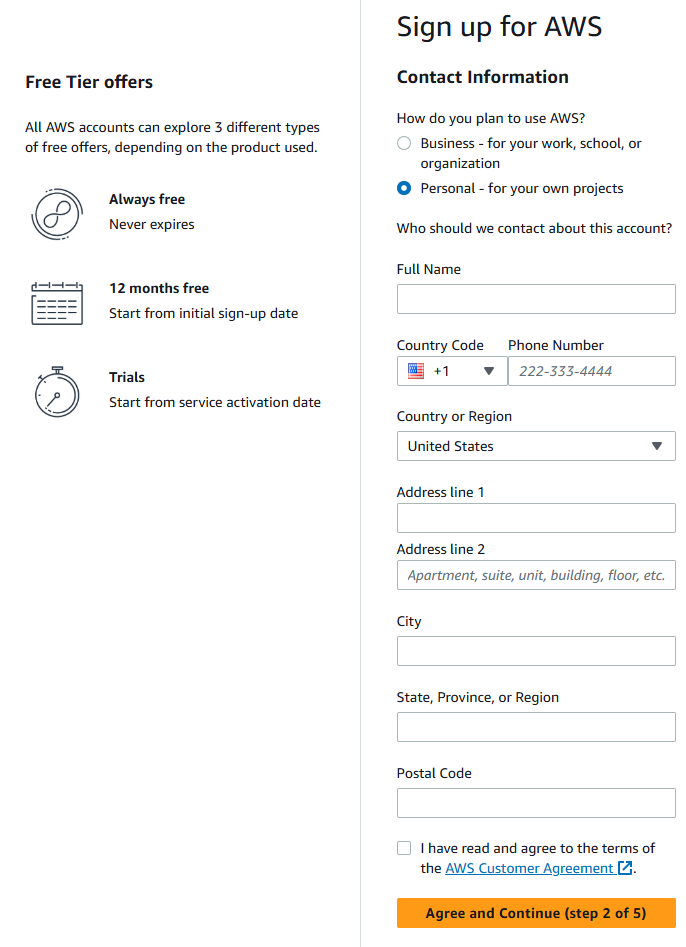
Task: Focus the State, Province, or Region field
Action: click(x=536, y=727)
